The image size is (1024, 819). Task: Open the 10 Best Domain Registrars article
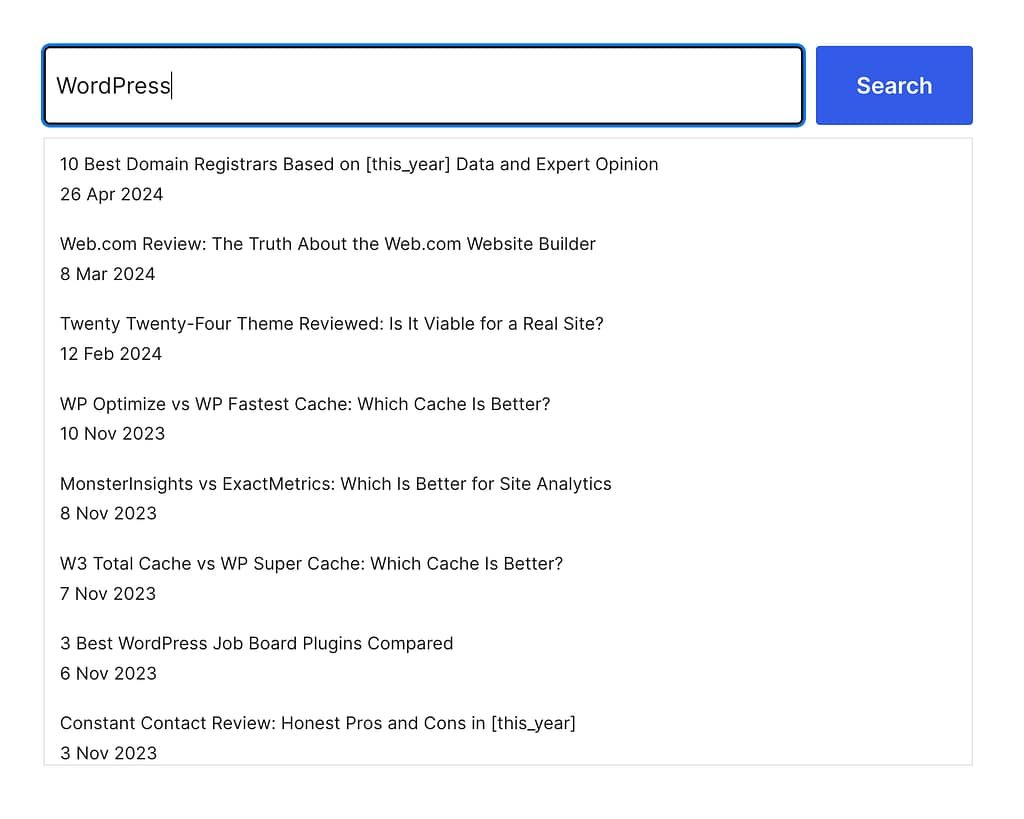tap(359, 164)
